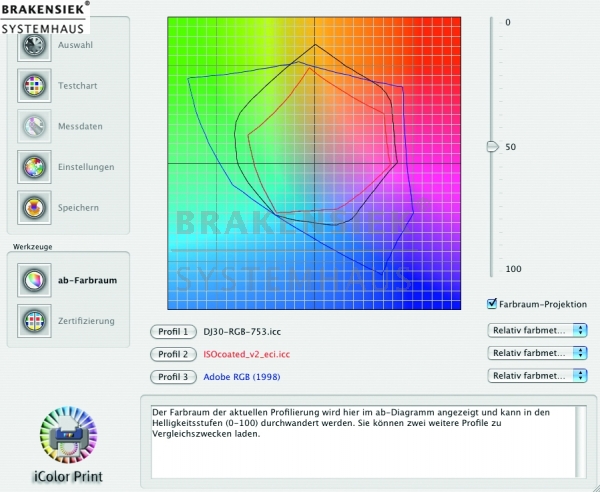Click the Testchart label
Viewport: 600px width, 492px height.
point(78,86)
